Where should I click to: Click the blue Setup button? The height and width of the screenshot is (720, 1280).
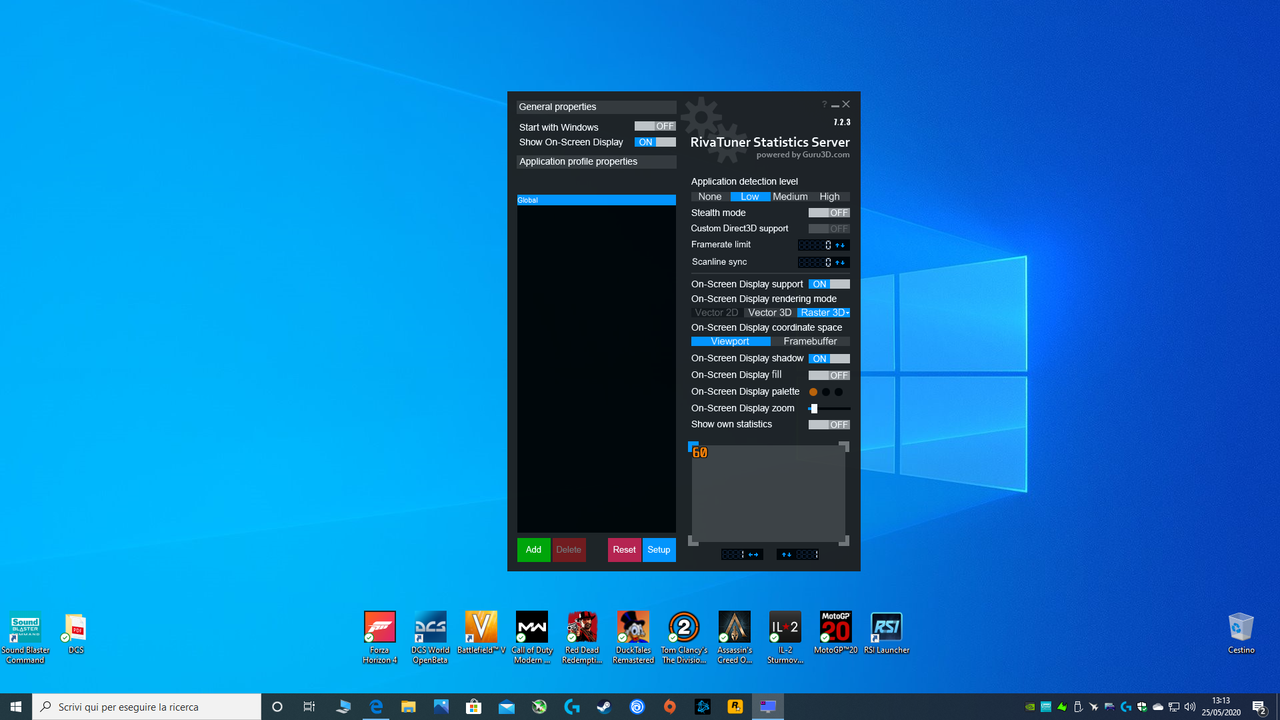pos(659,550)
